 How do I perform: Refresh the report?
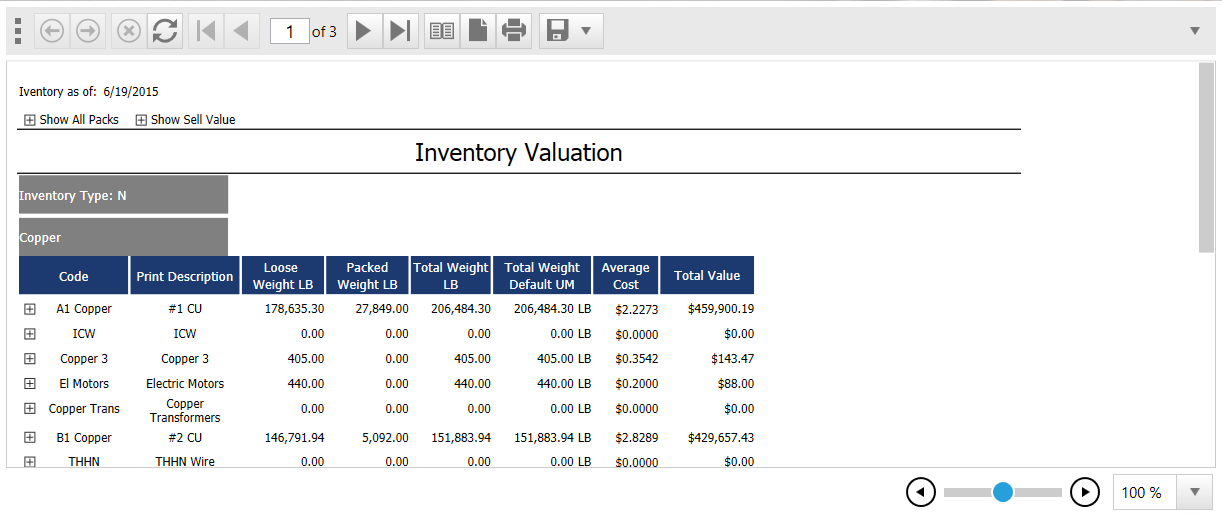(x=164, y=31)
